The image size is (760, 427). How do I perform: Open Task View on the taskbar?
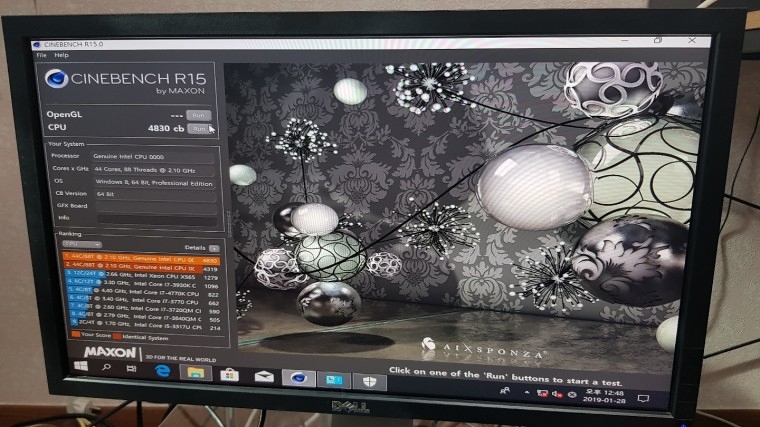pyautogui.click(x=131, y=369)
